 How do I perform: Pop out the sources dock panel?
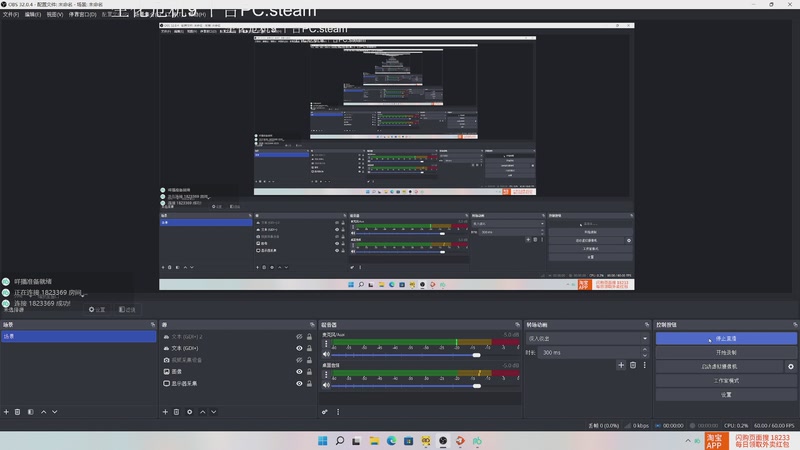click(x=312, y=324)
